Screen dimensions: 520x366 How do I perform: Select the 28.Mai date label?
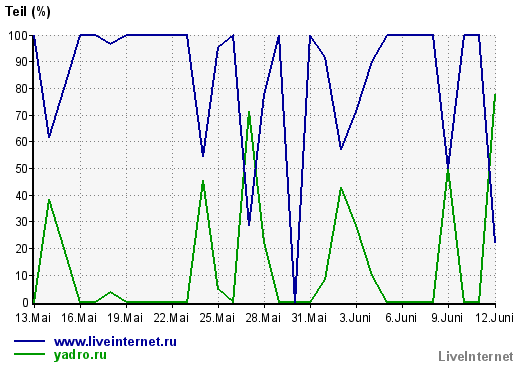pyautogui.click(x=263, y=318)
